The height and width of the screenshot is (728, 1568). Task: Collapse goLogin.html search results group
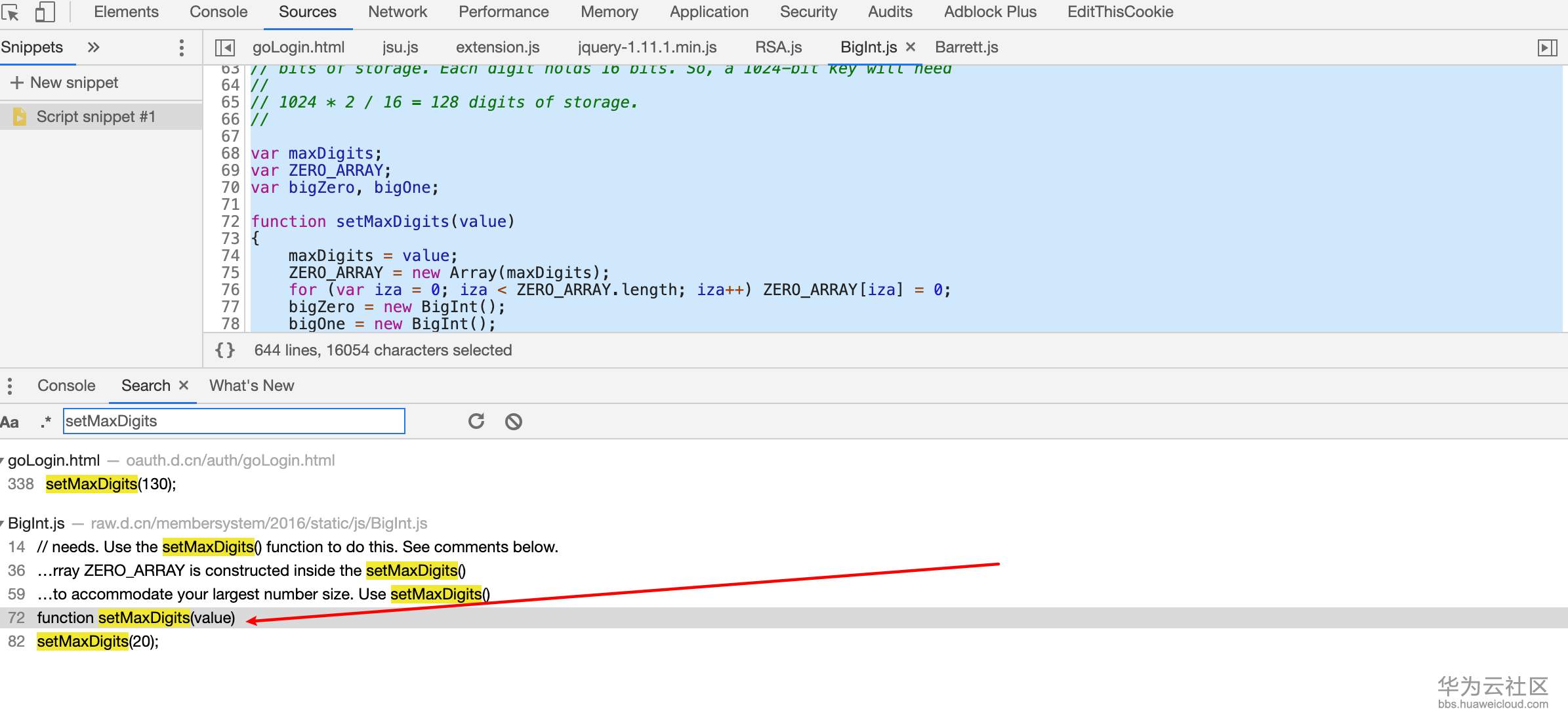pos(3,461)
